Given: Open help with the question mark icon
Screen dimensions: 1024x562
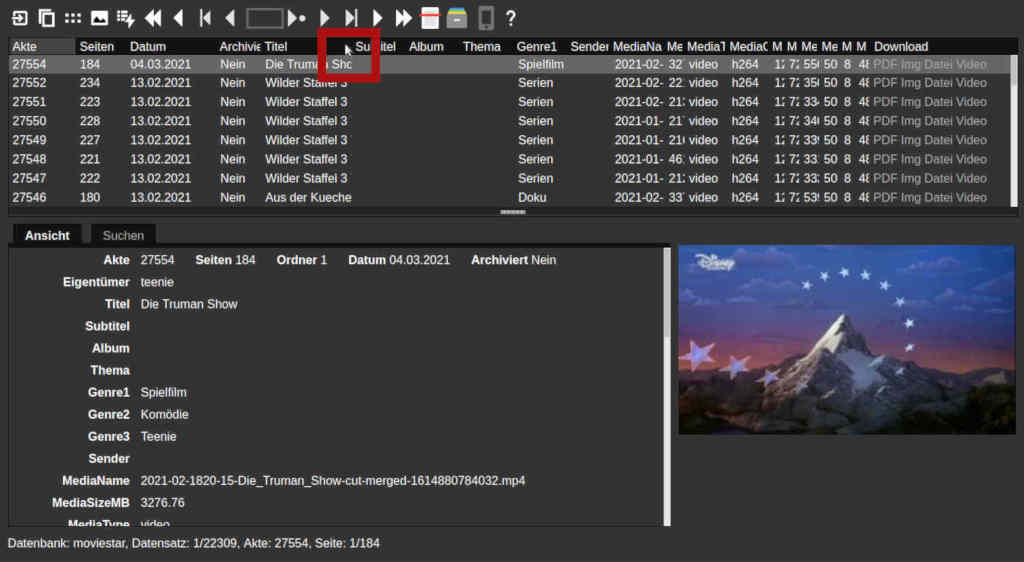Looking at the screenshot, I should point(510,17).
